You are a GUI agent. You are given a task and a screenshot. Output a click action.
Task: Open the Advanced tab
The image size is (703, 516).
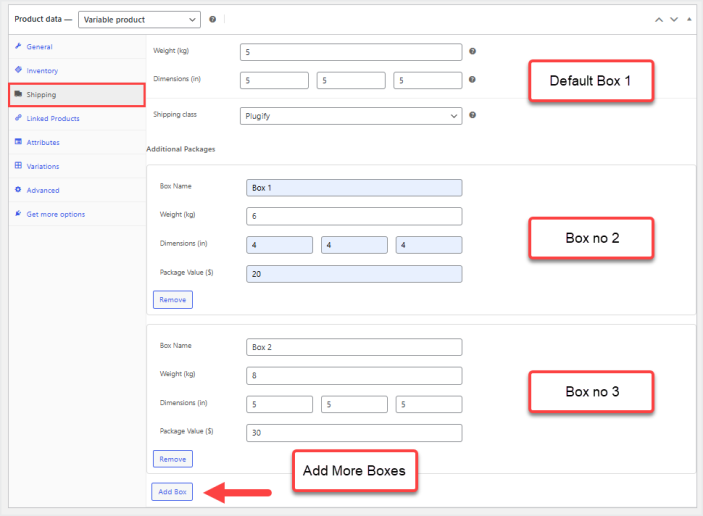tap(77, 190)
